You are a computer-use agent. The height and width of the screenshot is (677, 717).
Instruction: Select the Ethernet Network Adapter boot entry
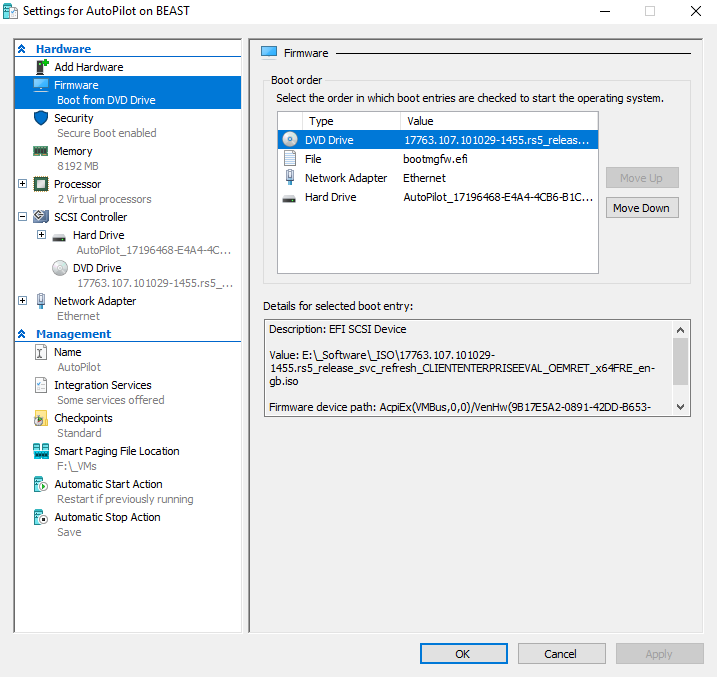tap(438, 177)
